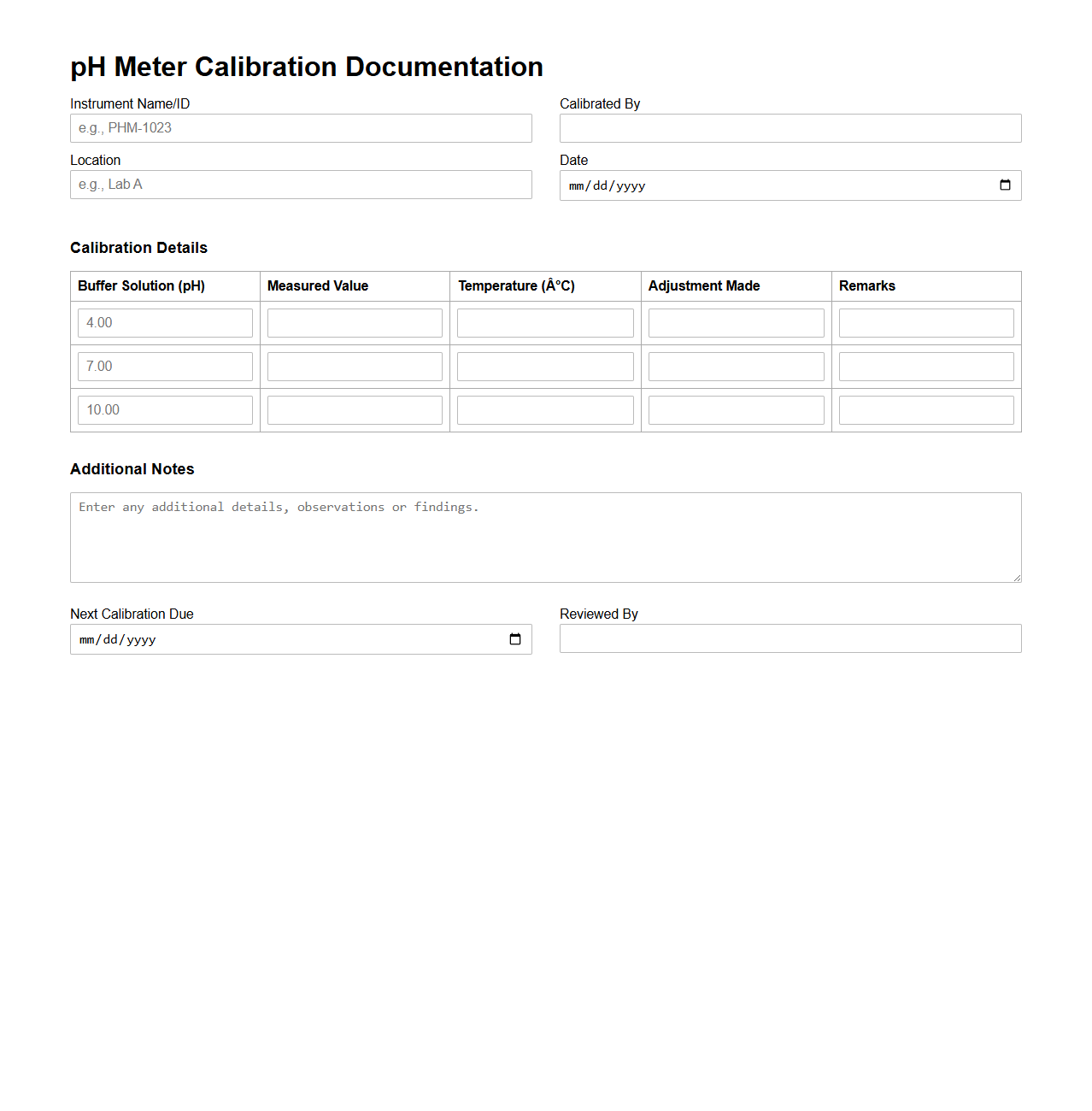This screenshot has height=1111, width=1092.
Task: Open the calendar picker for Date
Action: tap(1006, 185)
